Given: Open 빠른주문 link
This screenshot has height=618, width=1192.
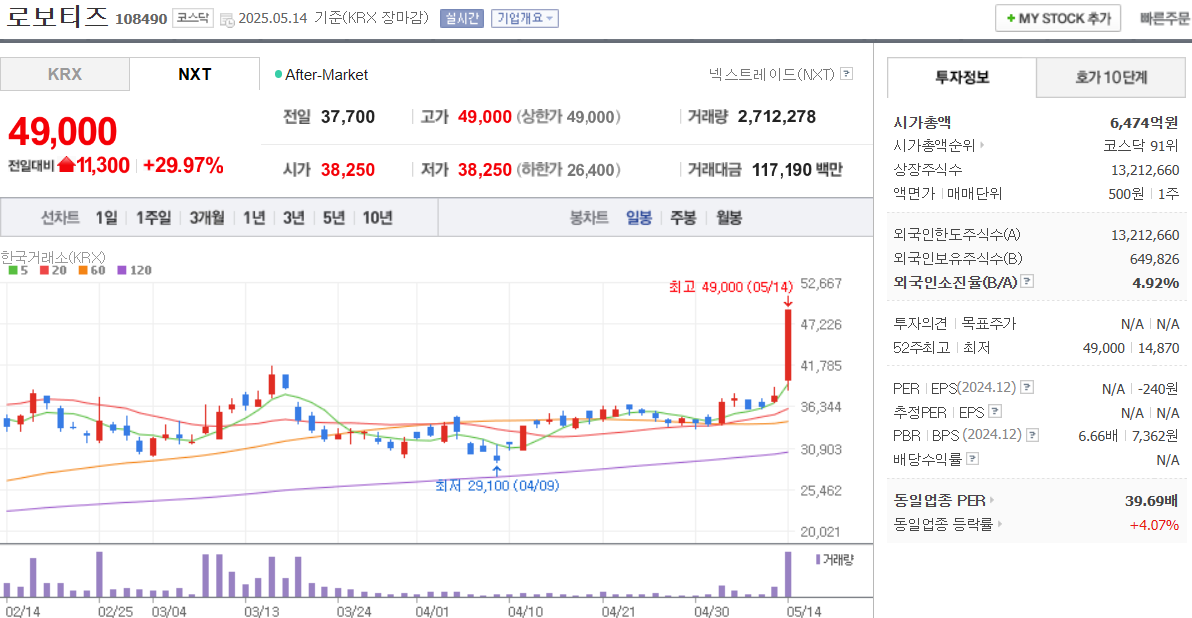Looking at the screenshot, I should coord(1165,18).
